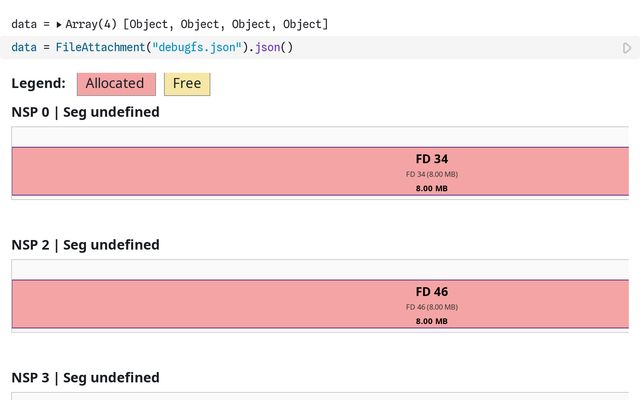Click the .json() call in code
This screenshot has height=400, width=640.
coord(264,48)
